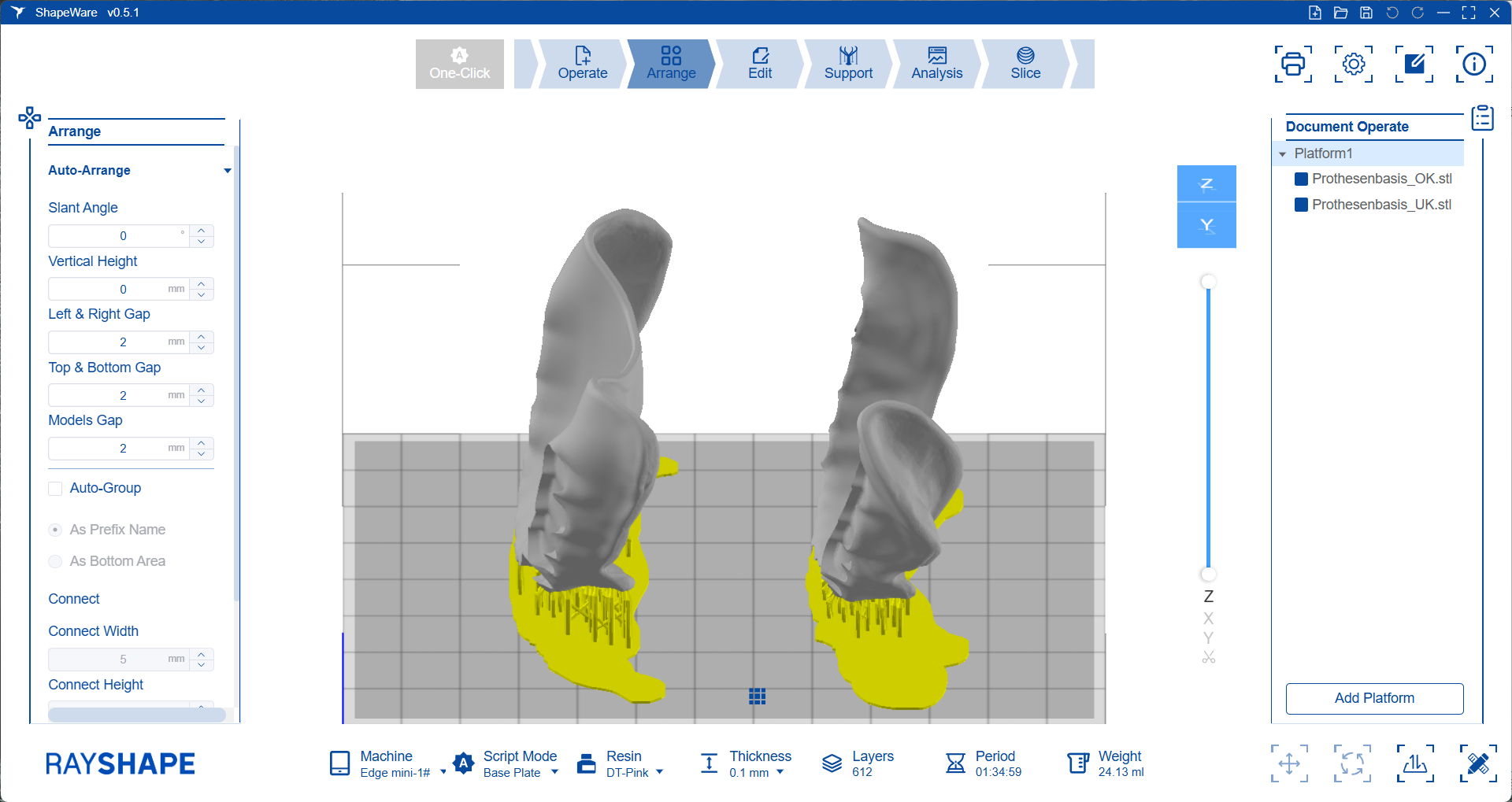
Task: Open the Resin dropdown
Action: pyautogui.click(x=660, y=773)
